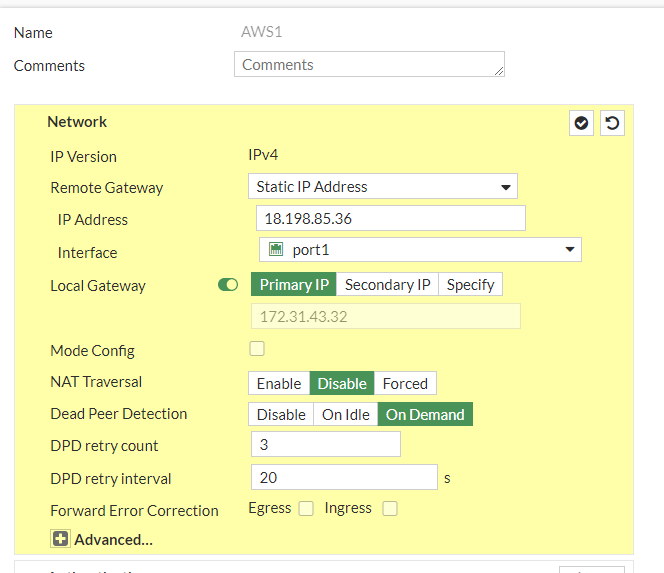
Task: Click the plus icon beside Advanced
Action: (60, 539)
